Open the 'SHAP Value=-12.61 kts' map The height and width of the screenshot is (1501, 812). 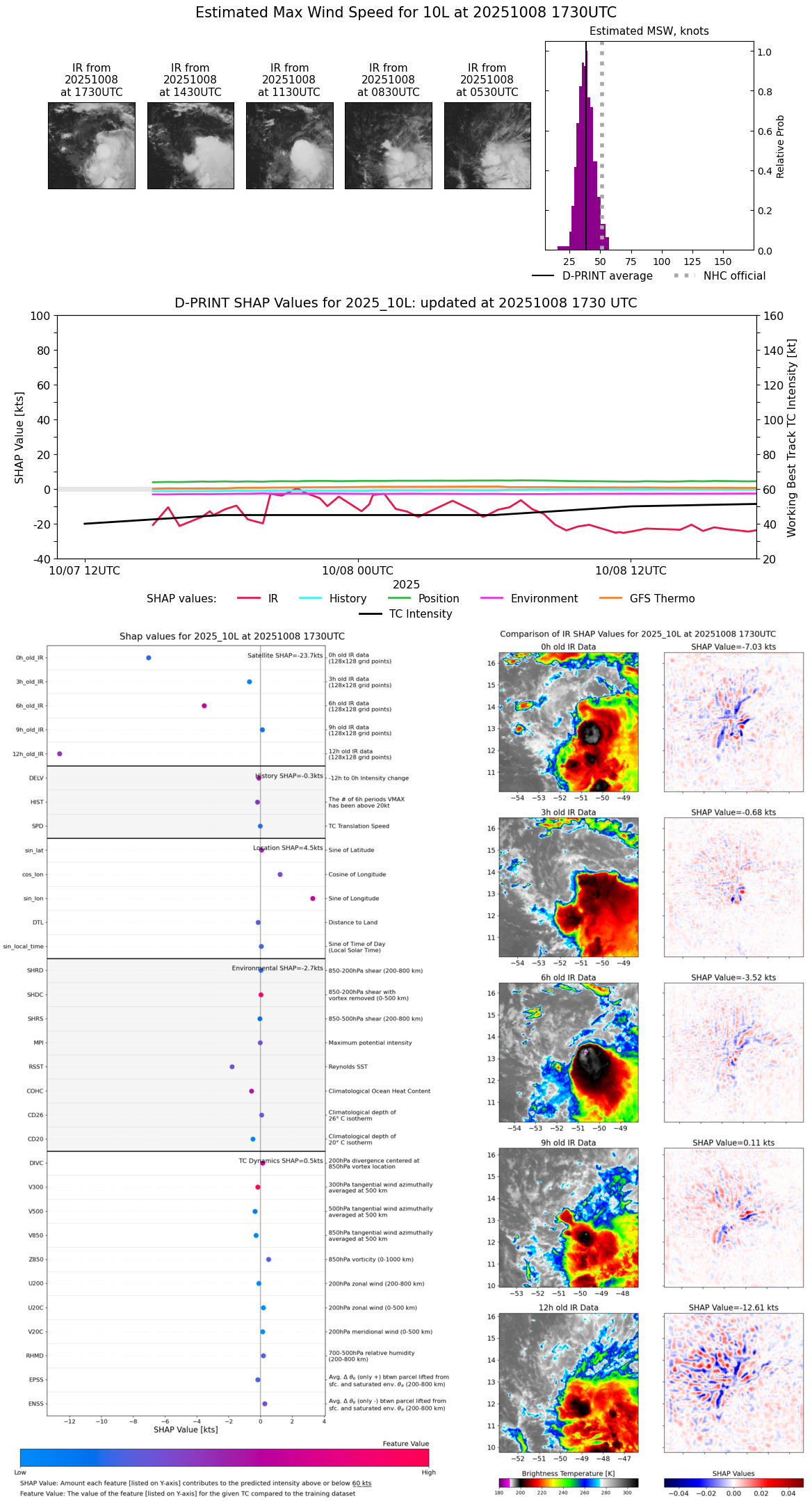(733, 1383)
